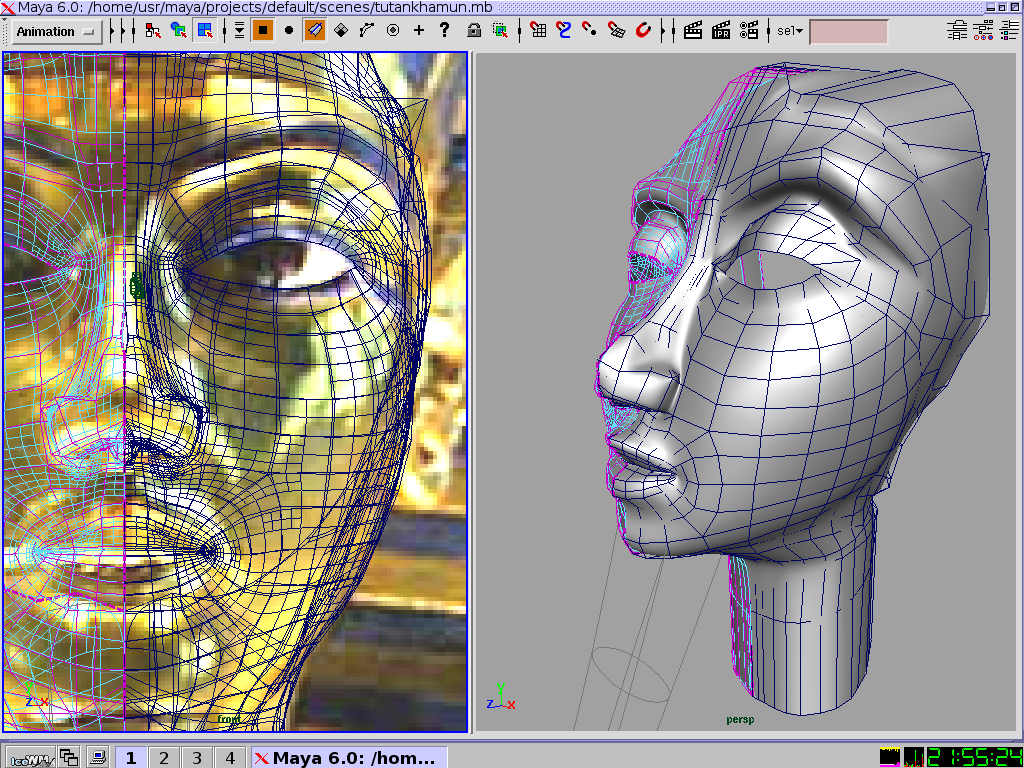This screenshot has height=768, width=1024.
Task: Click the Maya title bar window menu icon
Action: pyautogui.click(x=8, y=8)
